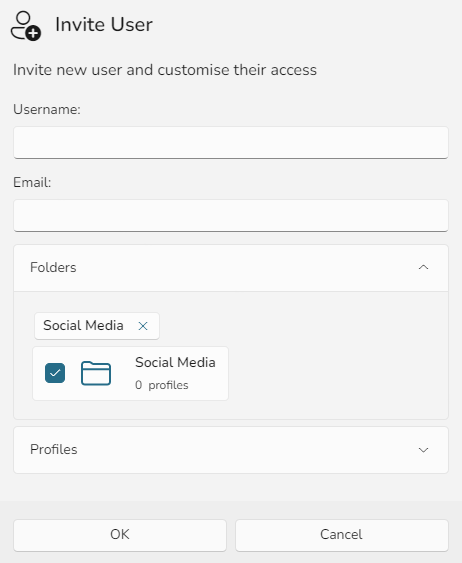Click the Social Media tag chip label
462x563 pixels.
pyautogui.click(x=83, y=326)
